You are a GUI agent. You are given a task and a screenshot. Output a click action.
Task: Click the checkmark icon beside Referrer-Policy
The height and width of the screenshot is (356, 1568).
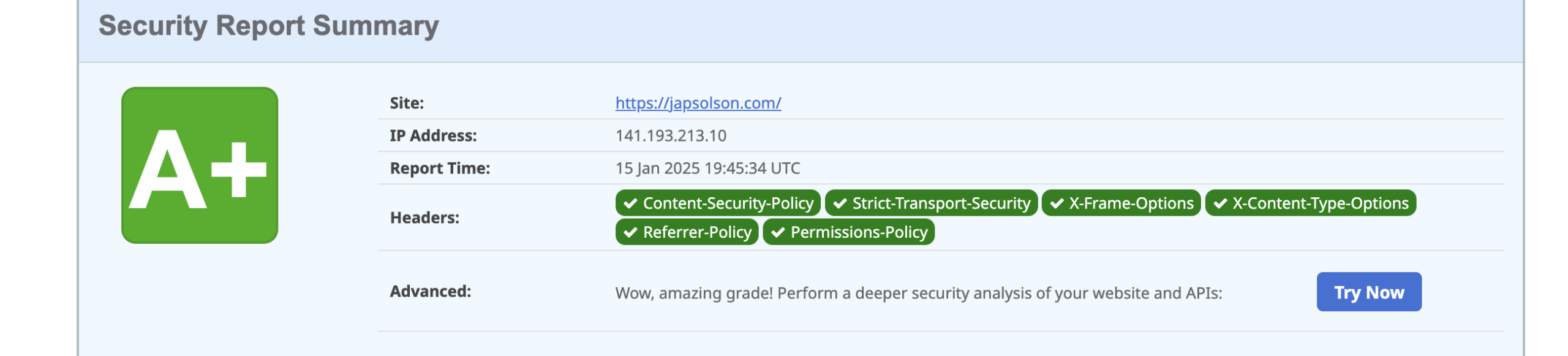630,232
